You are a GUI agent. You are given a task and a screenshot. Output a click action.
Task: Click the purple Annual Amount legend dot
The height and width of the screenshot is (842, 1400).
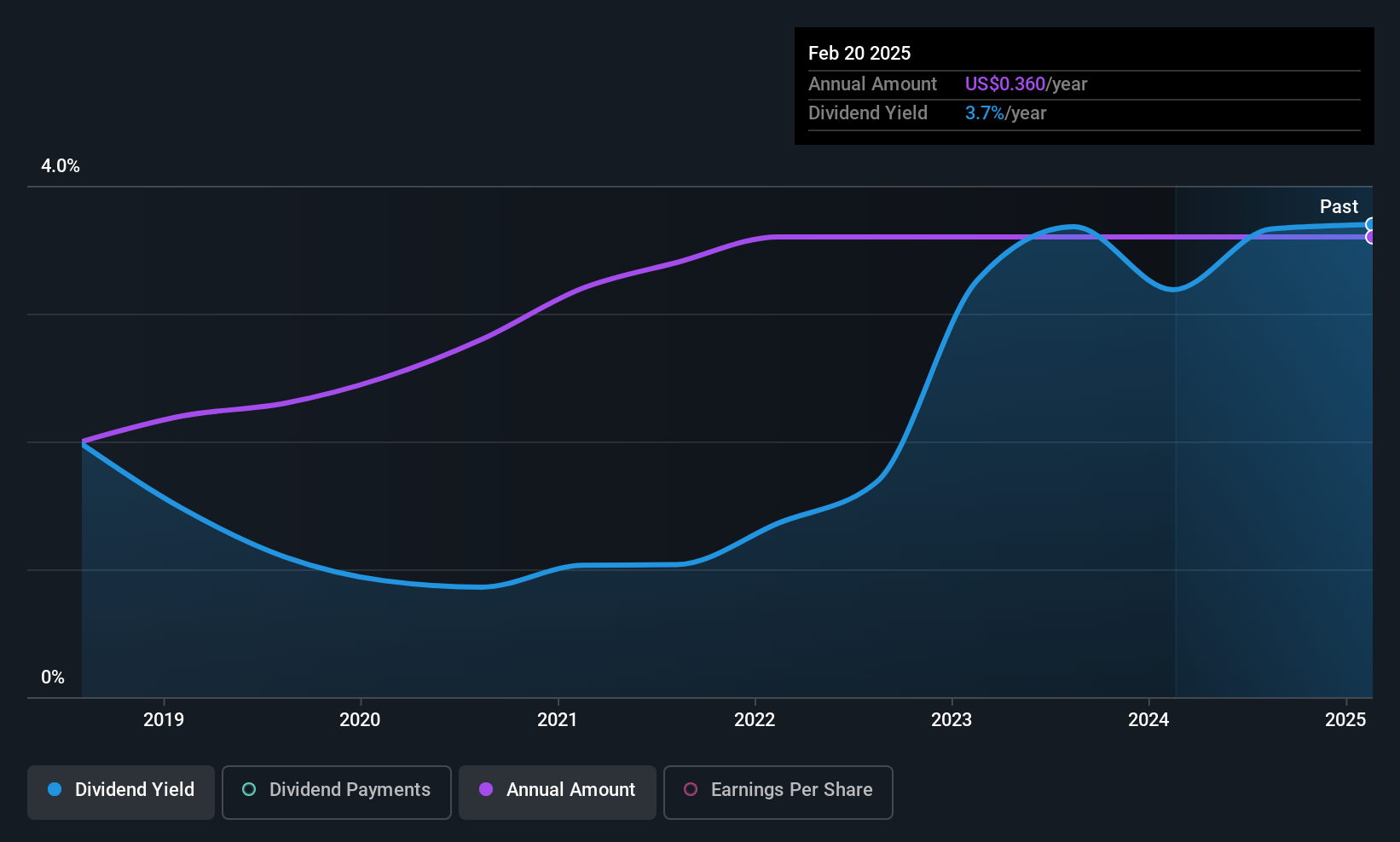point(486,789)
